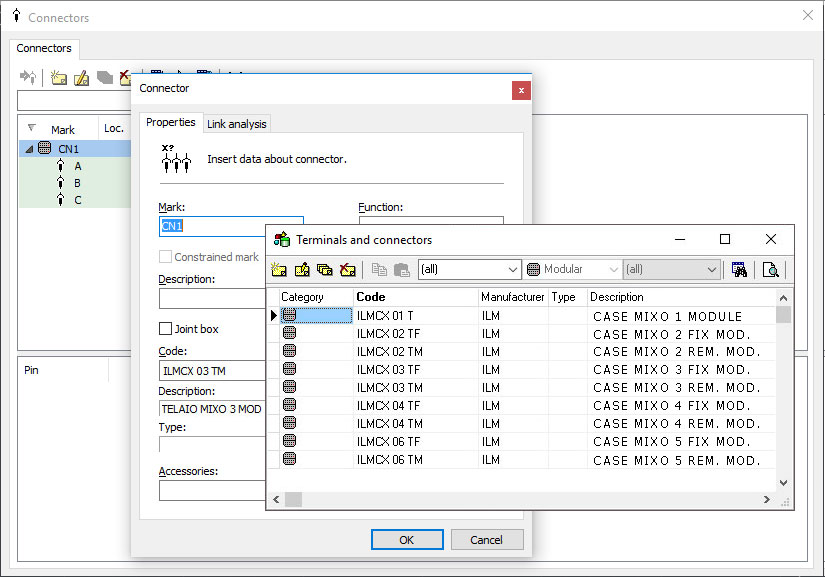Click the Code field showing ILMCX 03 TM
The width and height of the screenshot is (825, 577).
coord(213,371)
